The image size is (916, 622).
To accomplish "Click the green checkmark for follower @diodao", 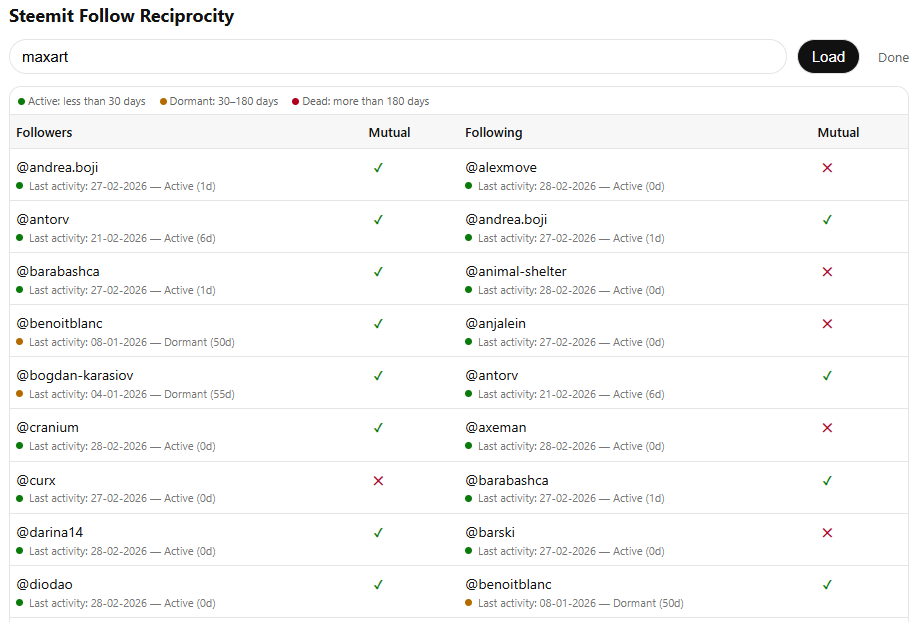I will point(378,585).
